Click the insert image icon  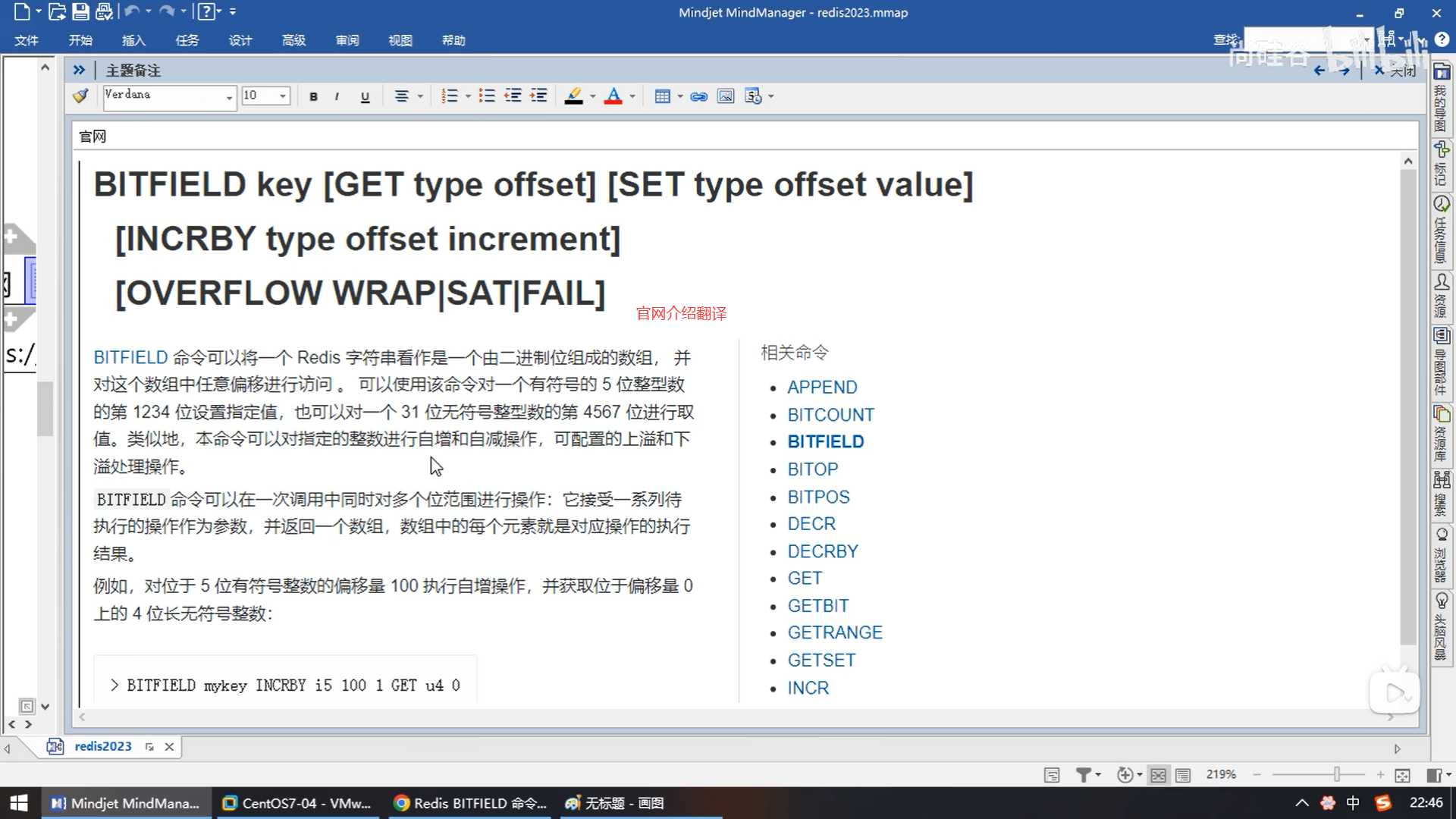(x=726, y=96)
